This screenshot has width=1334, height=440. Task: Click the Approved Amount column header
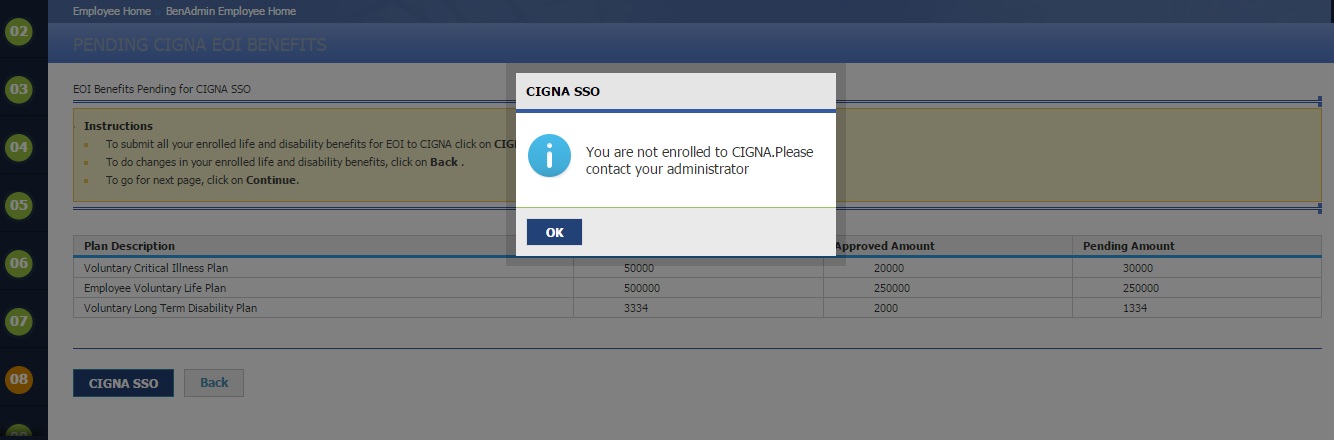(886, 246)
